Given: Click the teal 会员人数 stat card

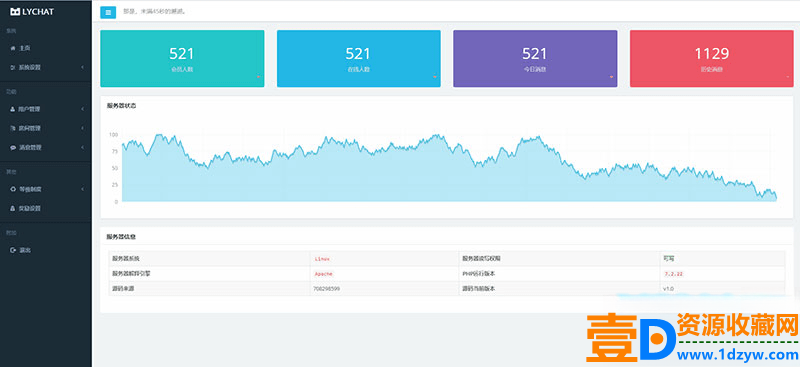Looking at the screenshot, I should tap(182, 59).
